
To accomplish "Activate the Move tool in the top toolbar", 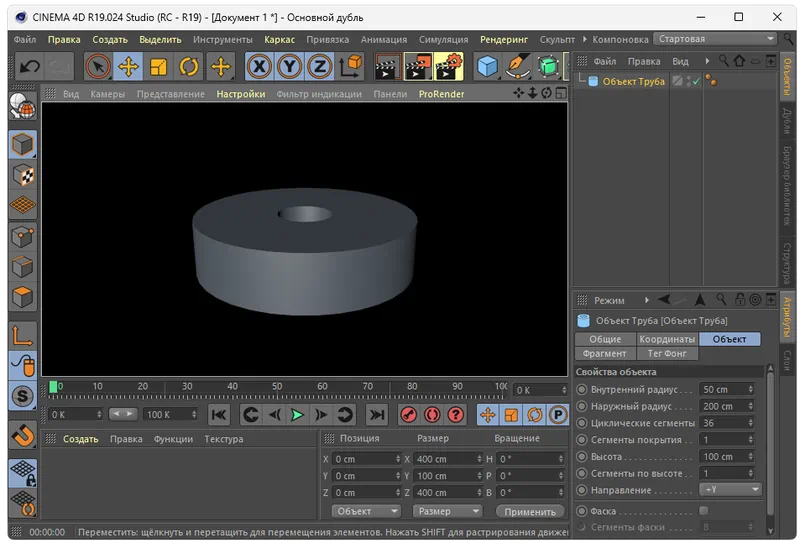I will pos(128,66).
